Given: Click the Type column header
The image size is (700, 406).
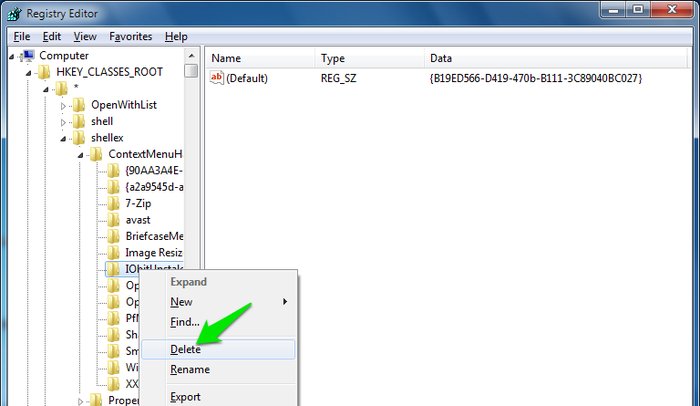Looking at the screenshot, I should 370,59.
